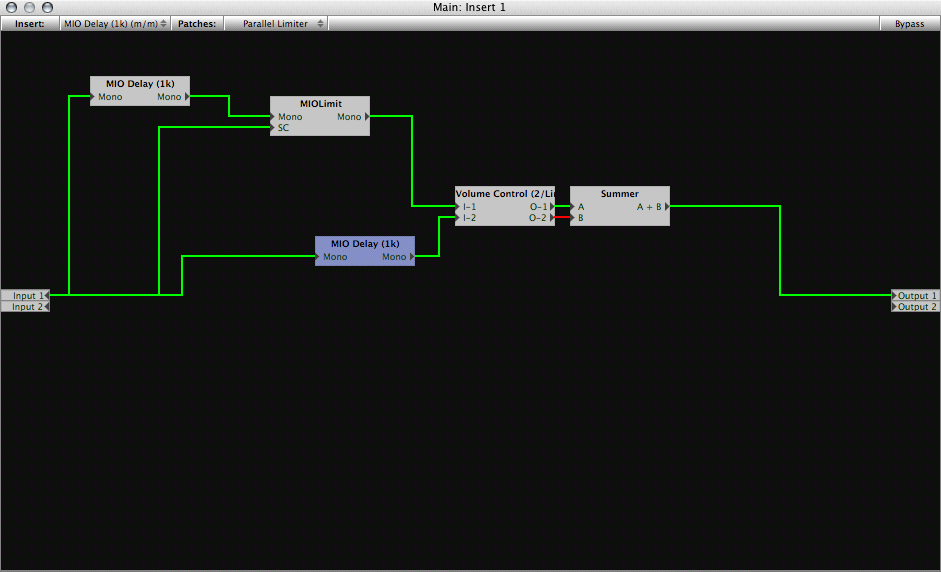The width and height of the screenshot is (941, 572).
Task: Select the Summer block
Action: click(x=619, y=206)
